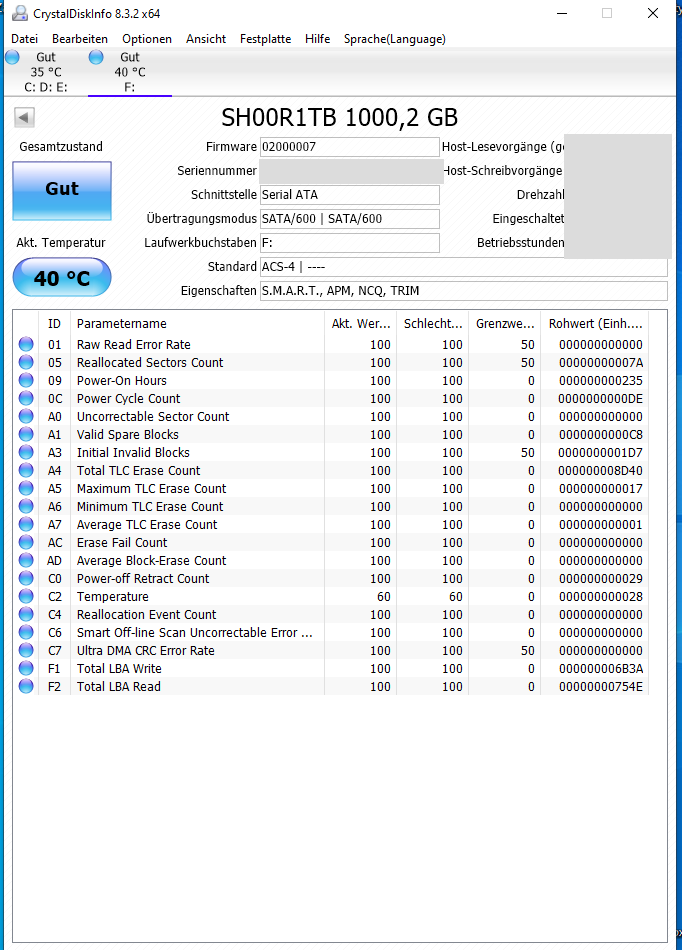Viewport: 682px width, 950px height.
Task: Click status orb in Temperature row
Action: 26,596
